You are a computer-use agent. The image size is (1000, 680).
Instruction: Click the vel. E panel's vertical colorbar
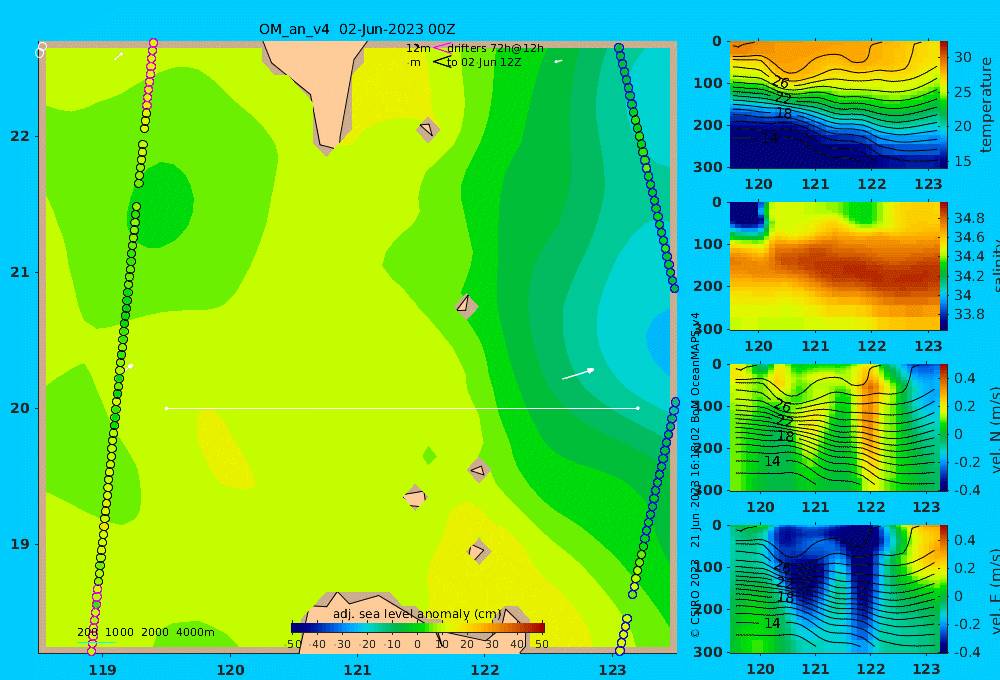(944, 589)
